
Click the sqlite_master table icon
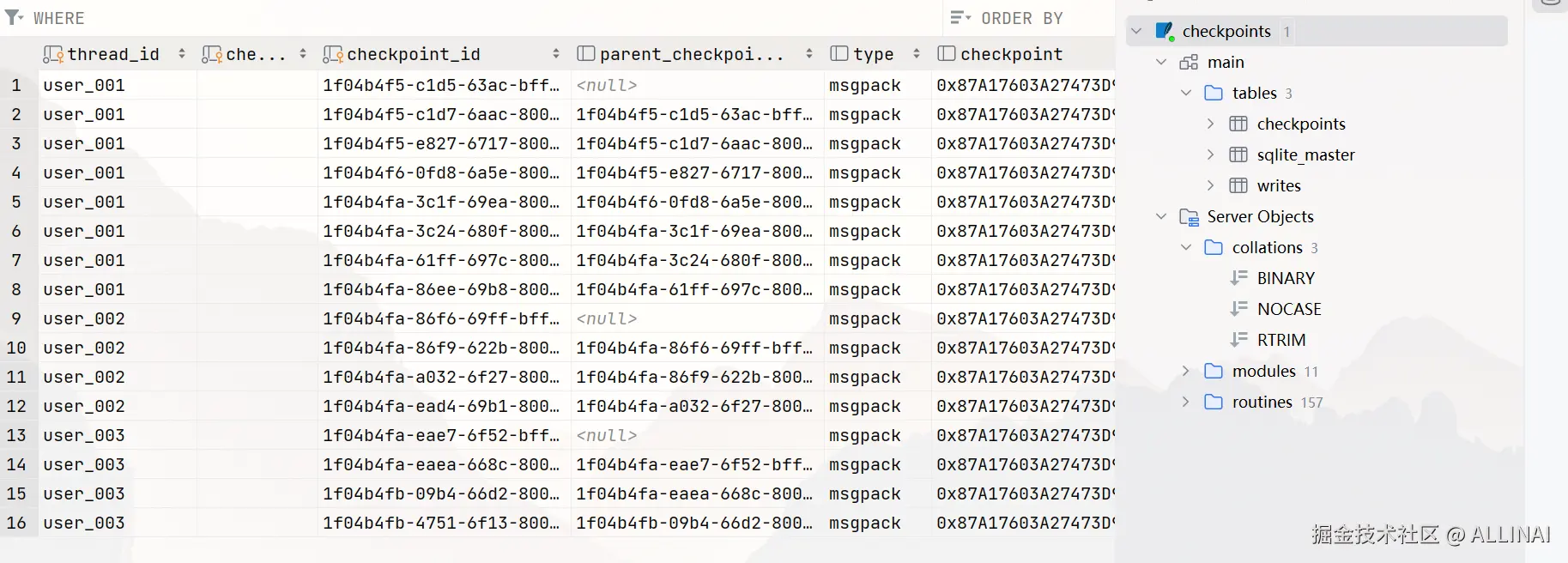1238,154
